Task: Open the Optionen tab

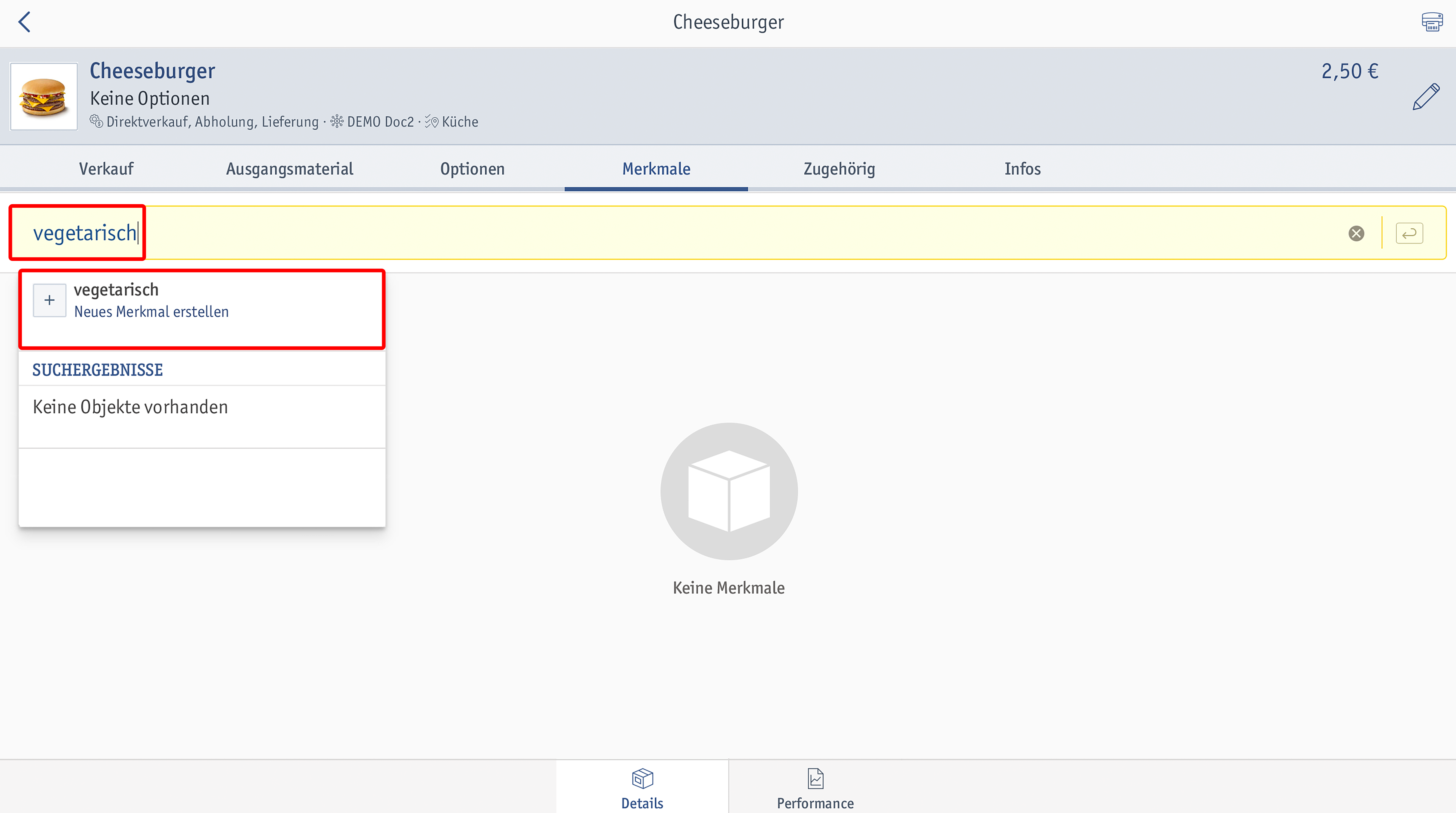Action: coord(472,169)
